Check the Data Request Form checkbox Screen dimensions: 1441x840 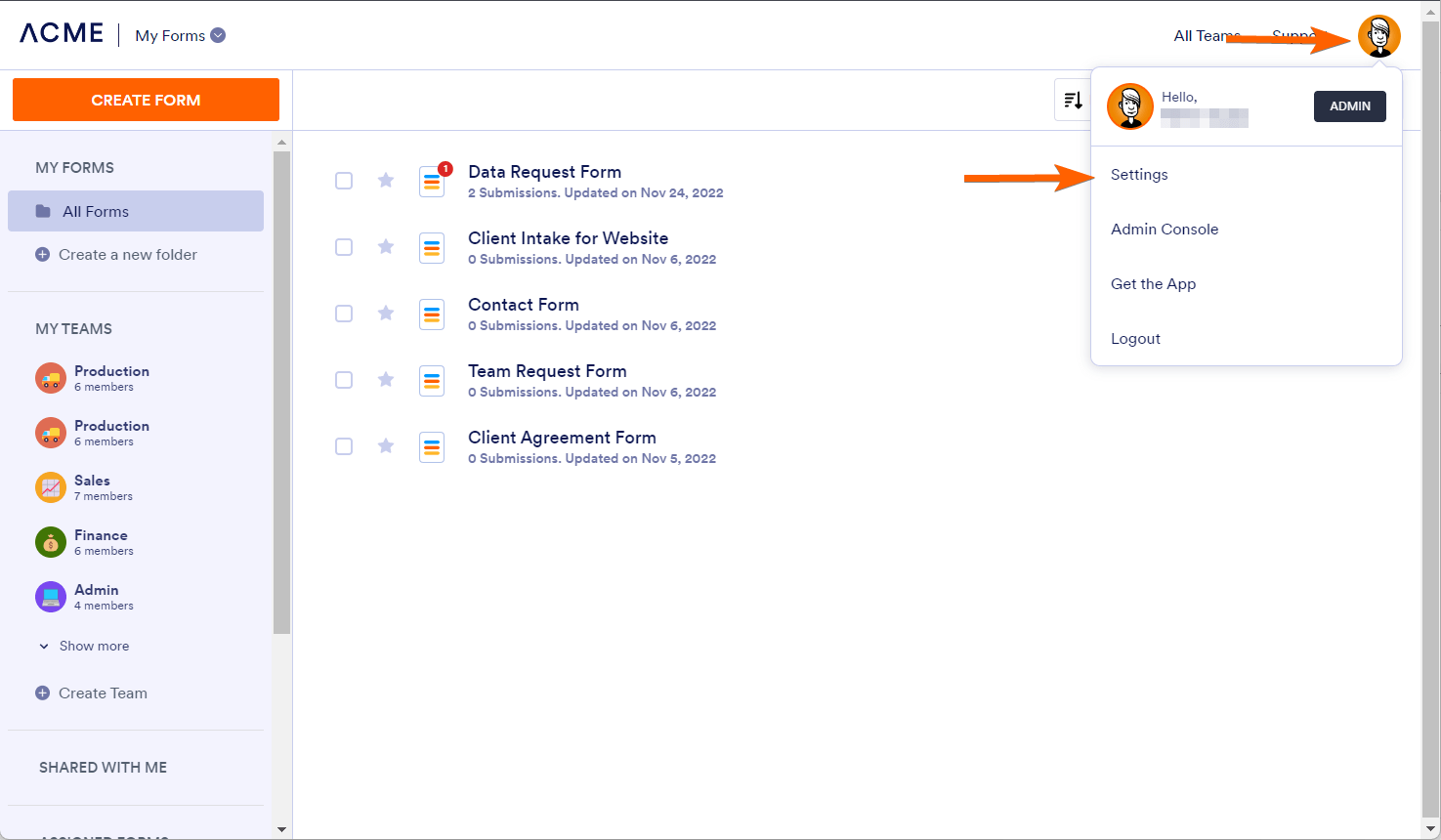(x=344, y=181)
